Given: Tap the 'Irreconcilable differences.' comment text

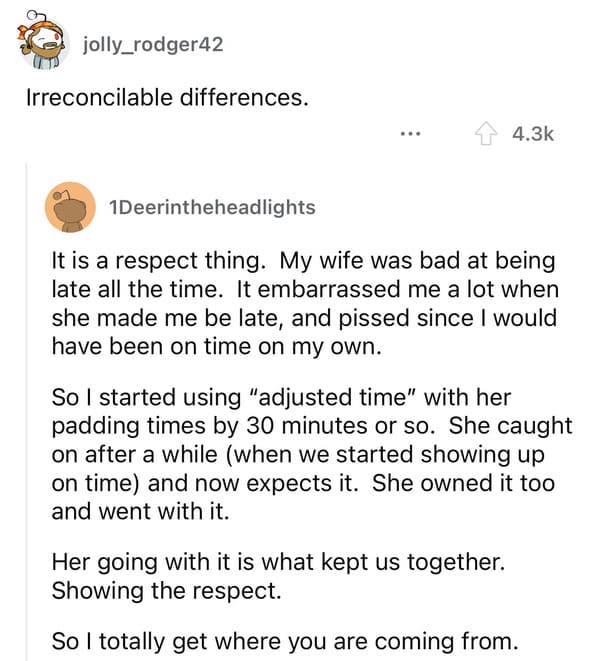Looking at the screenshot, I should 167,98.
